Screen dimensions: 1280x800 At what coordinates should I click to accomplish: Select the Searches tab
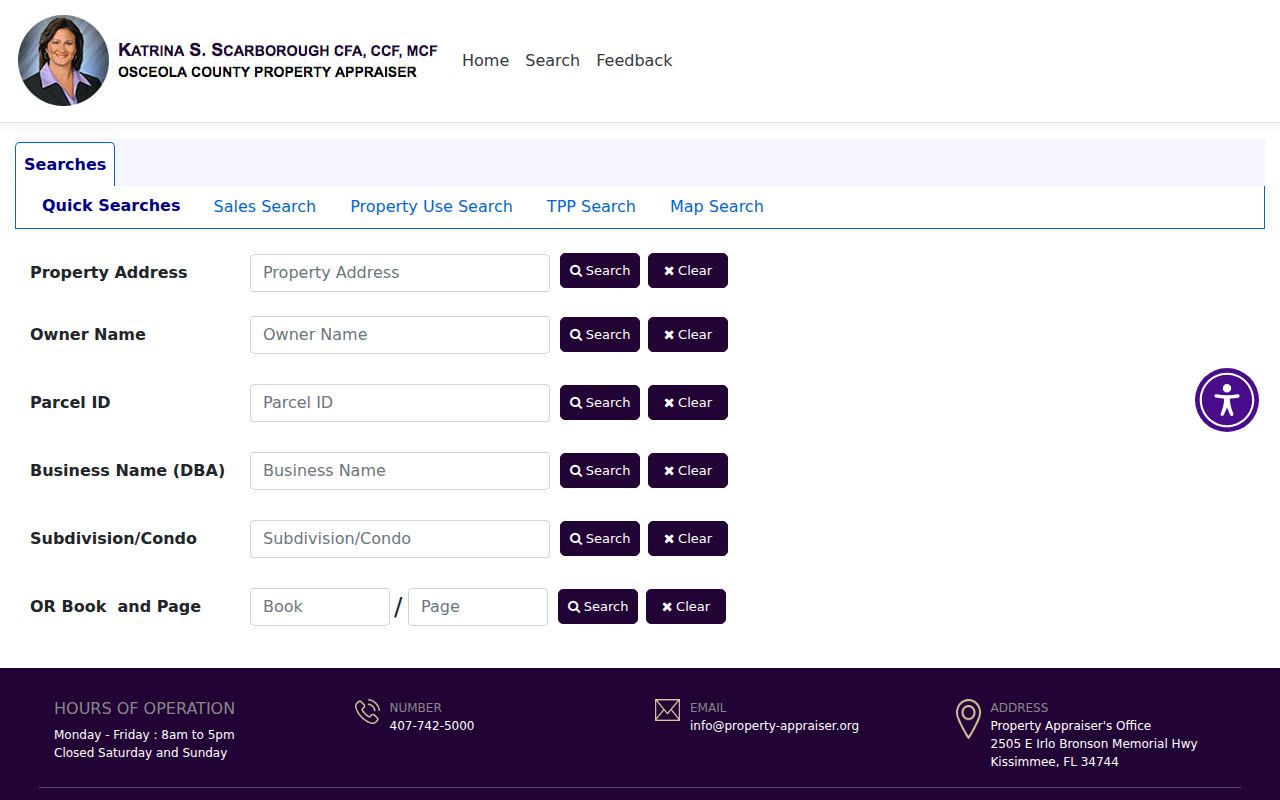click(x=65, y=164)
